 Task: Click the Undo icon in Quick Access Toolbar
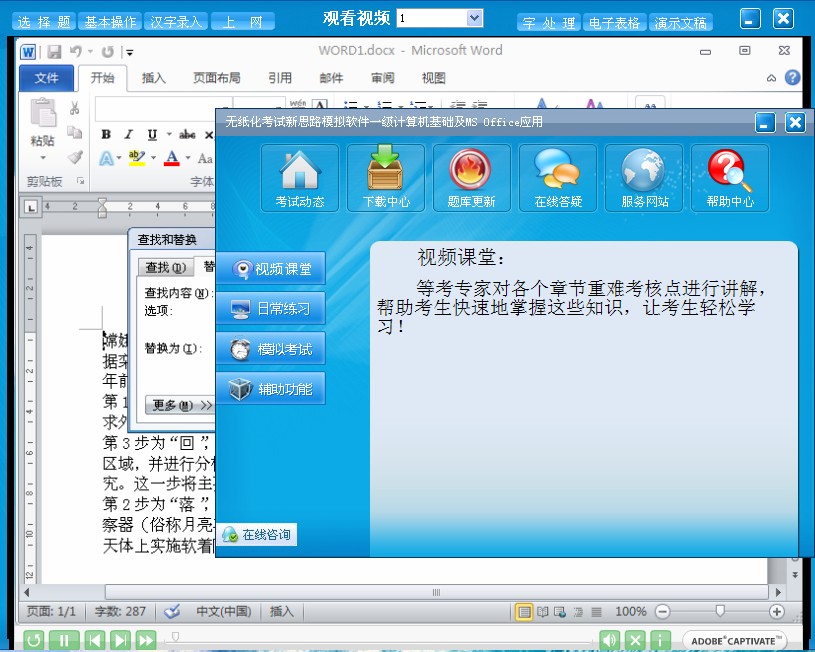click(x=76, y=51)
